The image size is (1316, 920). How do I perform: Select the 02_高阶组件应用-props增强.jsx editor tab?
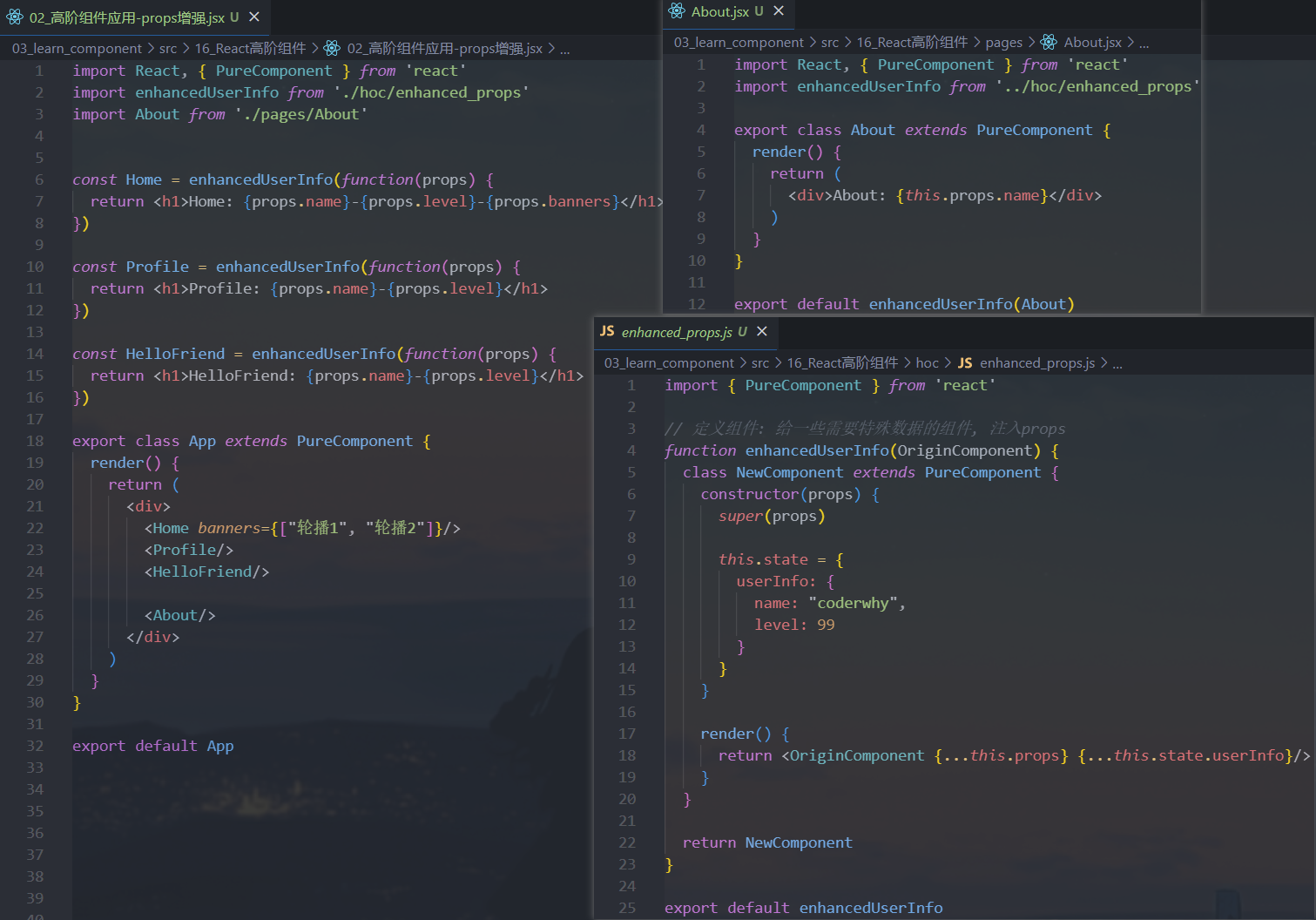pos(134,17)
